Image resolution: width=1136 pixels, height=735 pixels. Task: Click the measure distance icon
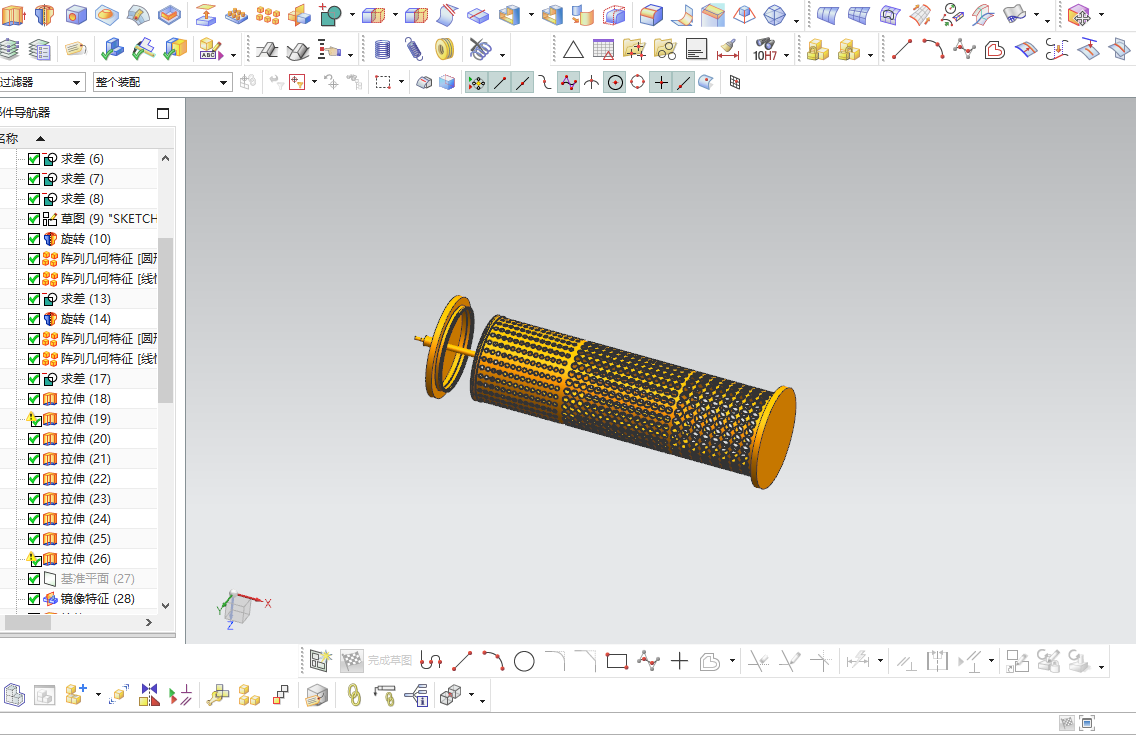pos(727,49)
